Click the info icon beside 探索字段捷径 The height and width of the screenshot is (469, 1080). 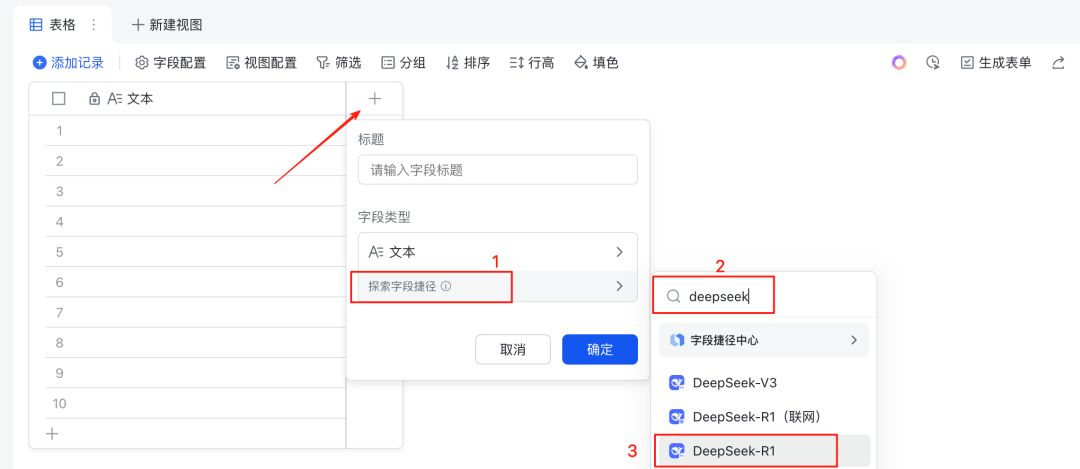coord(446,286)
